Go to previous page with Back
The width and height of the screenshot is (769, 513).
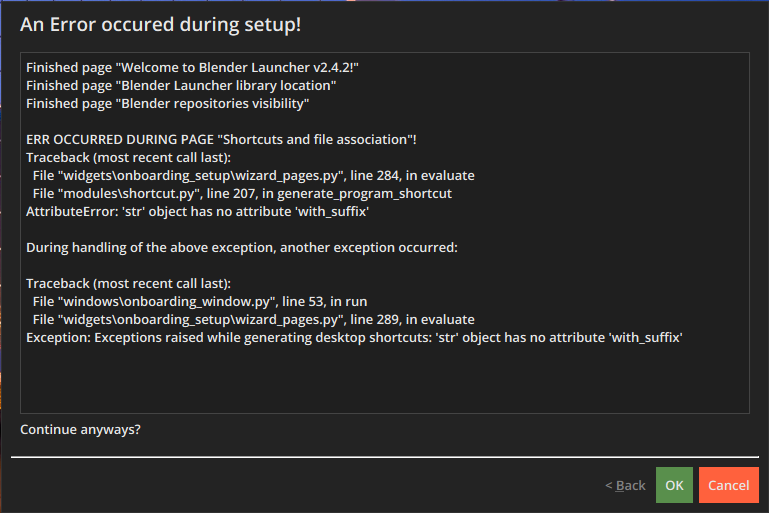(x=625, y=485)
